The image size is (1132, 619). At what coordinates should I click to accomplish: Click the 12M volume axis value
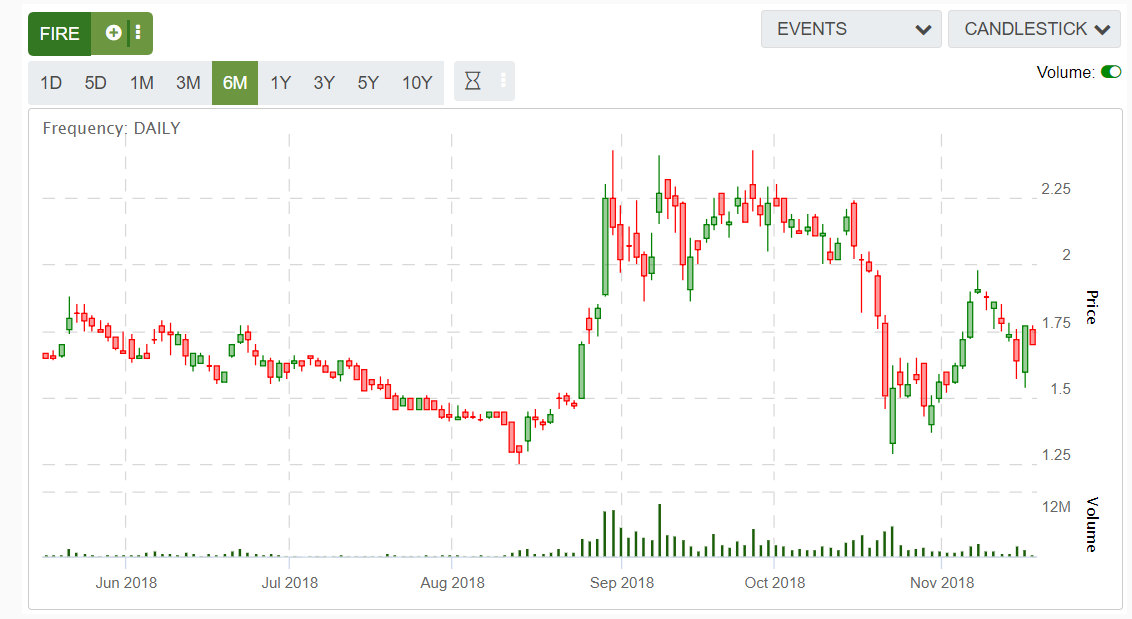[1056, 507]
